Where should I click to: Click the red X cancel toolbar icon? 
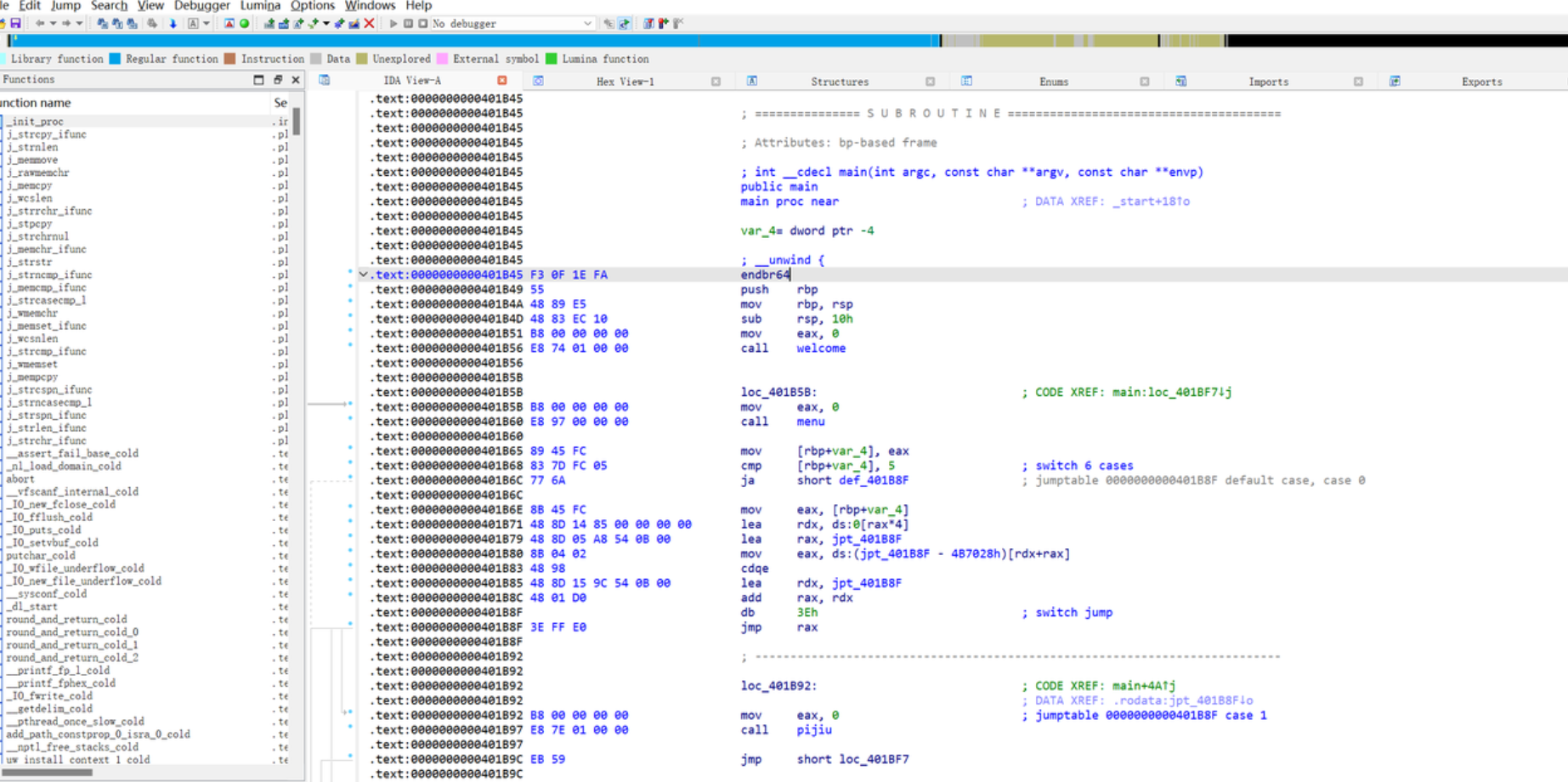click(x=369, y=24)
